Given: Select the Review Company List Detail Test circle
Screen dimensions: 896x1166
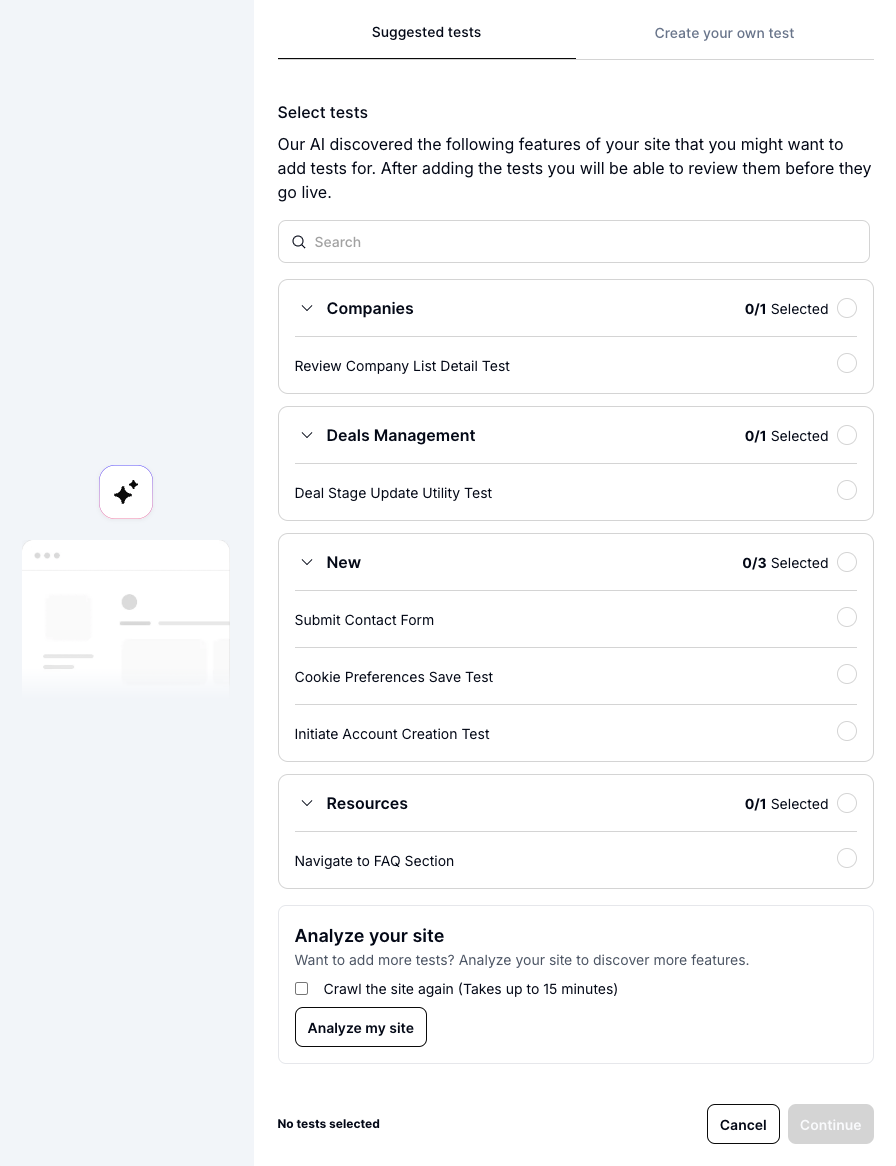Looking at the screenshot, I should (x=847, y=363).
